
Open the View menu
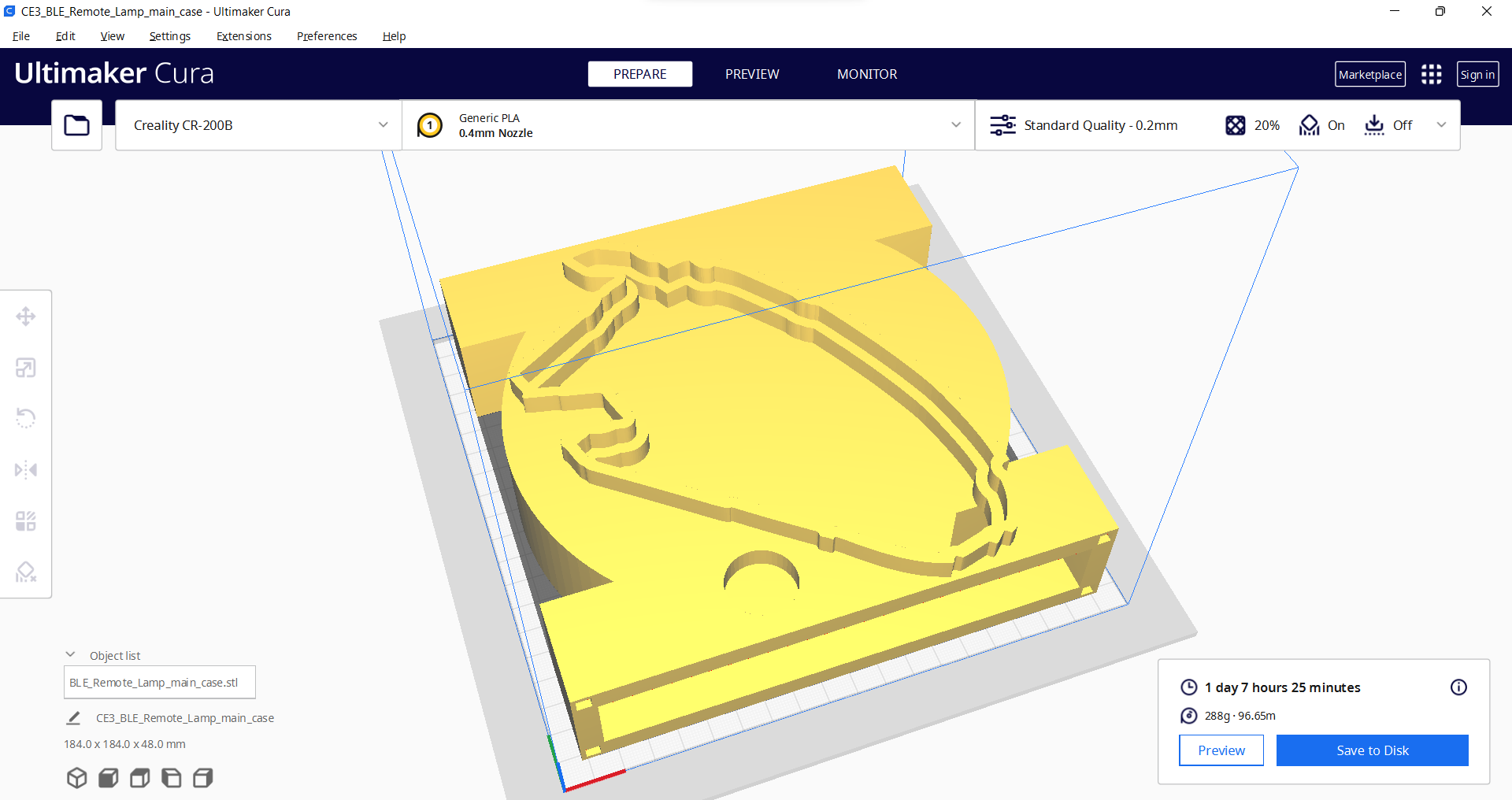point(113,36)
